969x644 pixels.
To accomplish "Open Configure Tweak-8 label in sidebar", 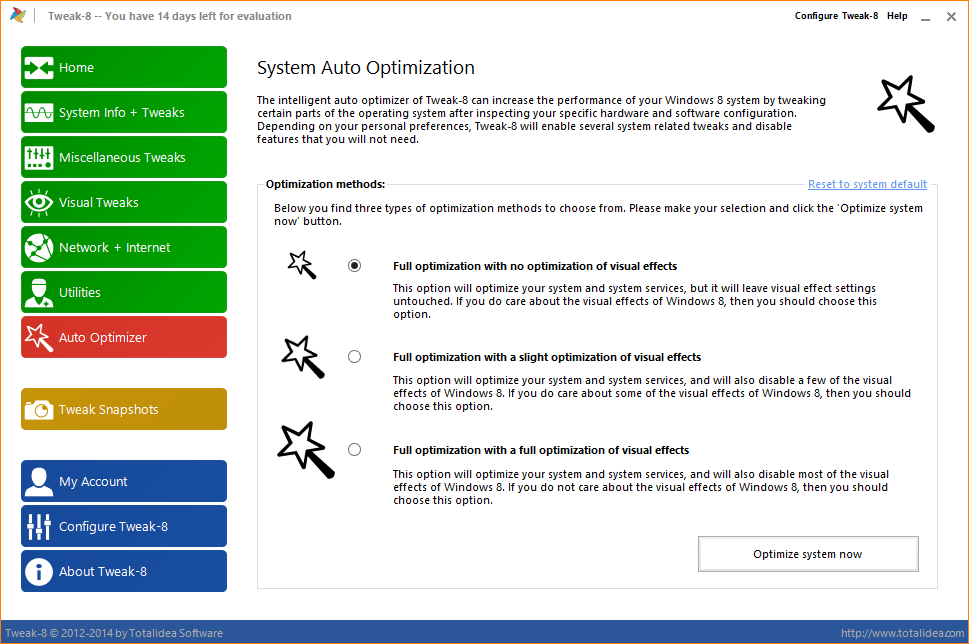I will click(x=113, y=527).
